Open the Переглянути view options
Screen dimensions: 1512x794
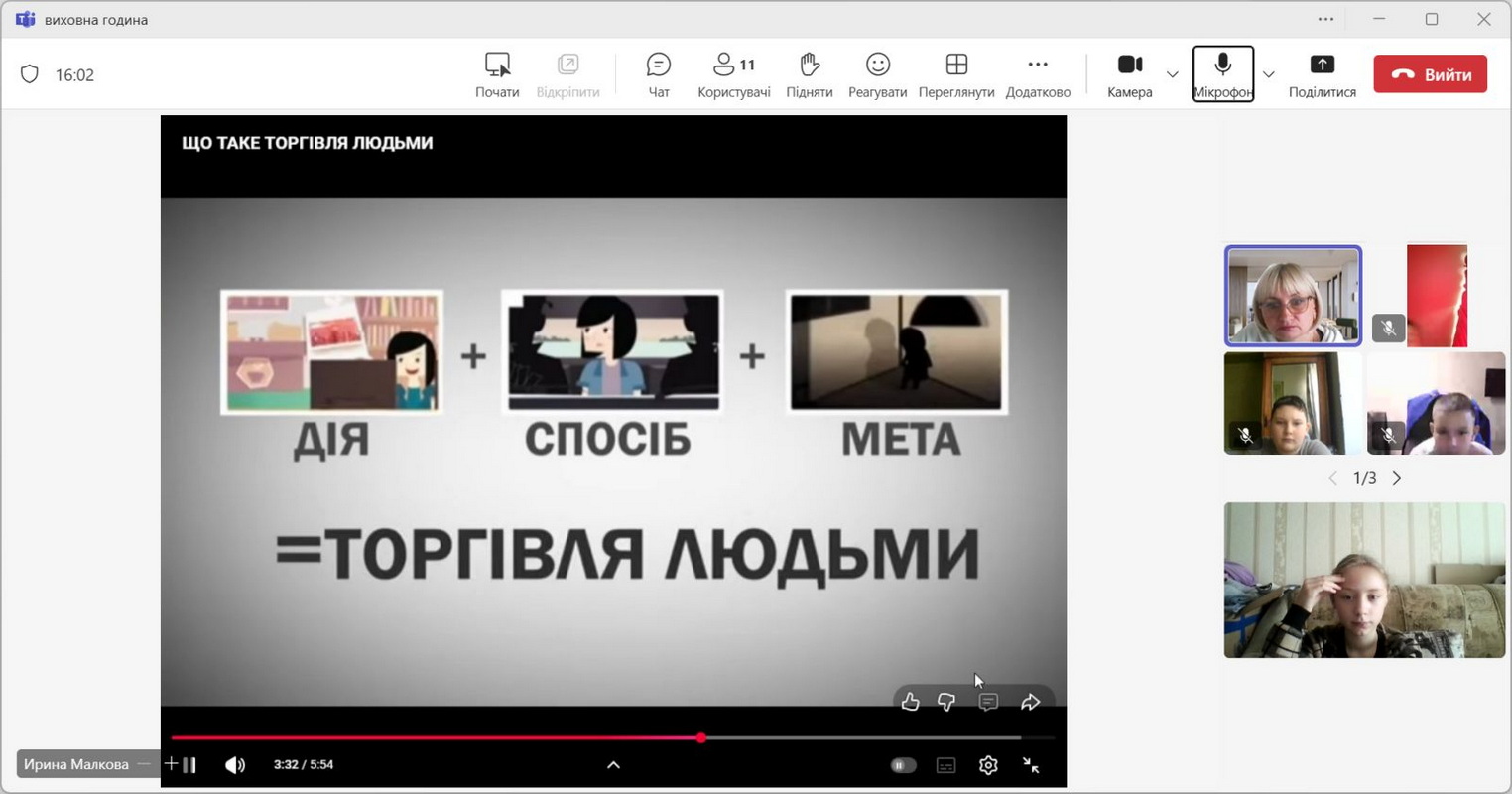click(955, 75)
